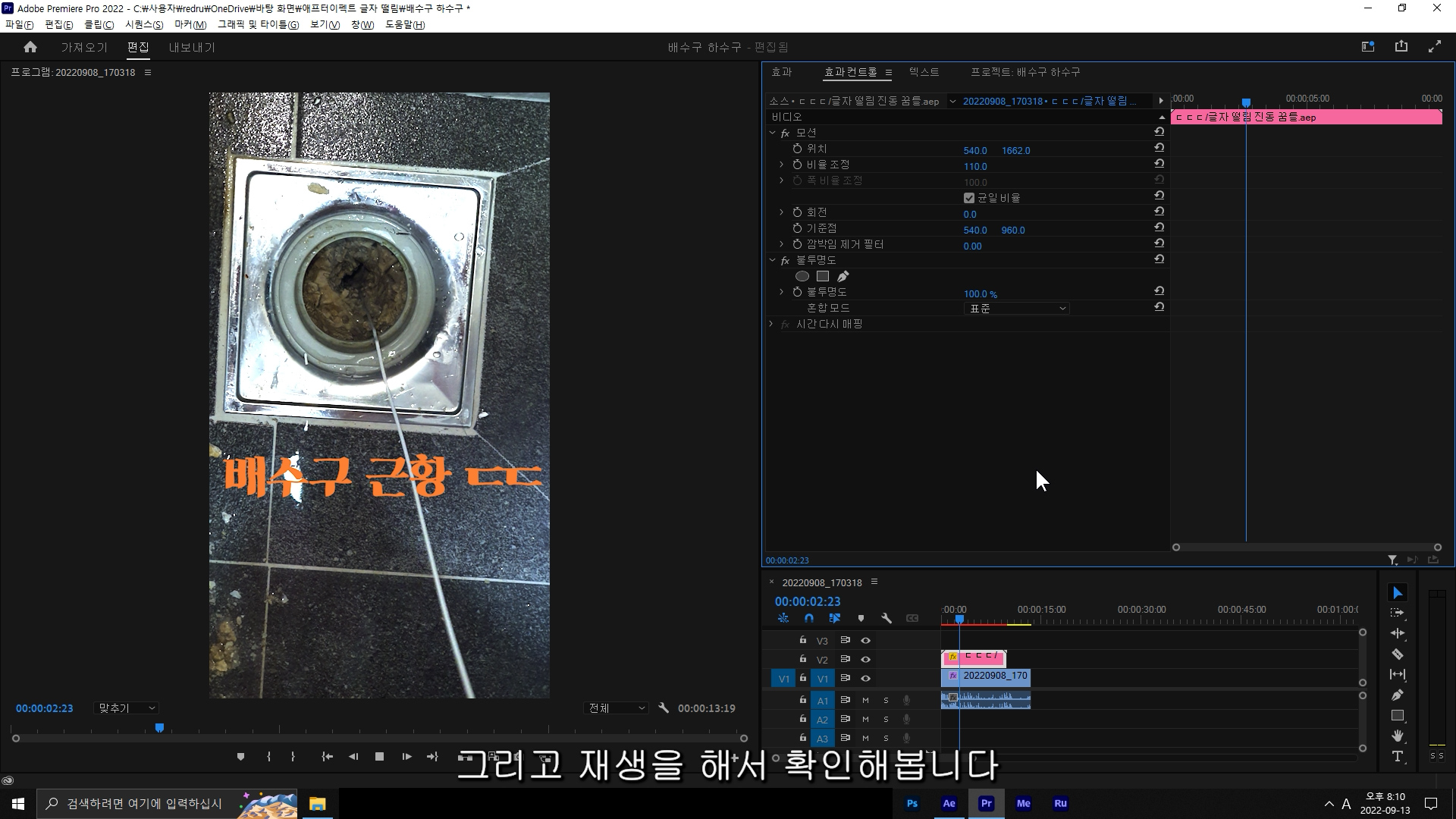Open timeline wrench display settings

pos(886,618)
